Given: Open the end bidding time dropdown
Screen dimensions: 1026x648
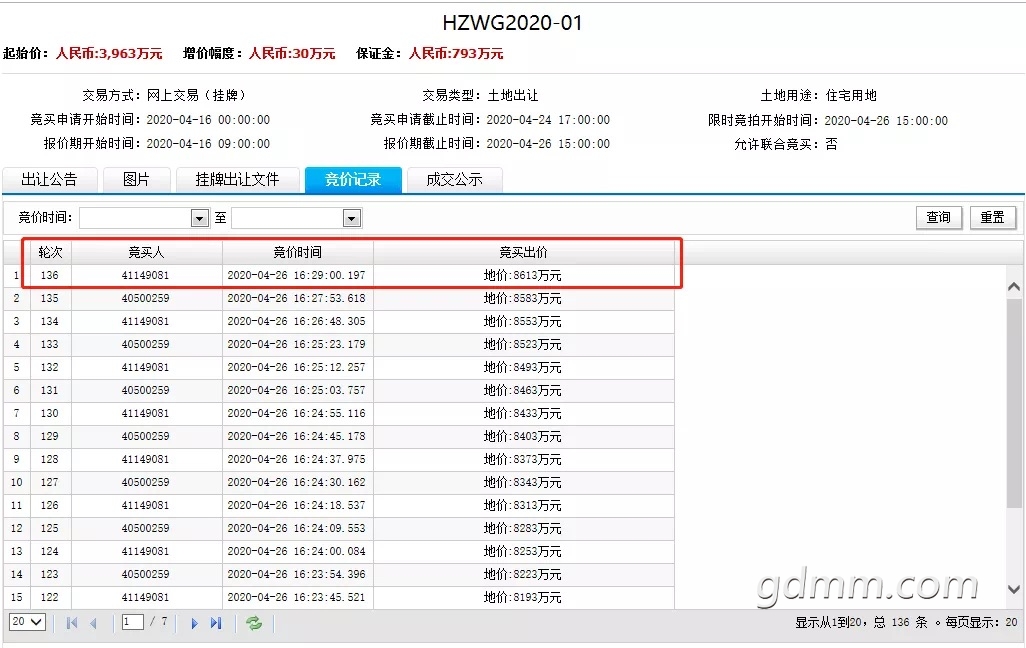Looking at the screenshot, I should (352, 218).
